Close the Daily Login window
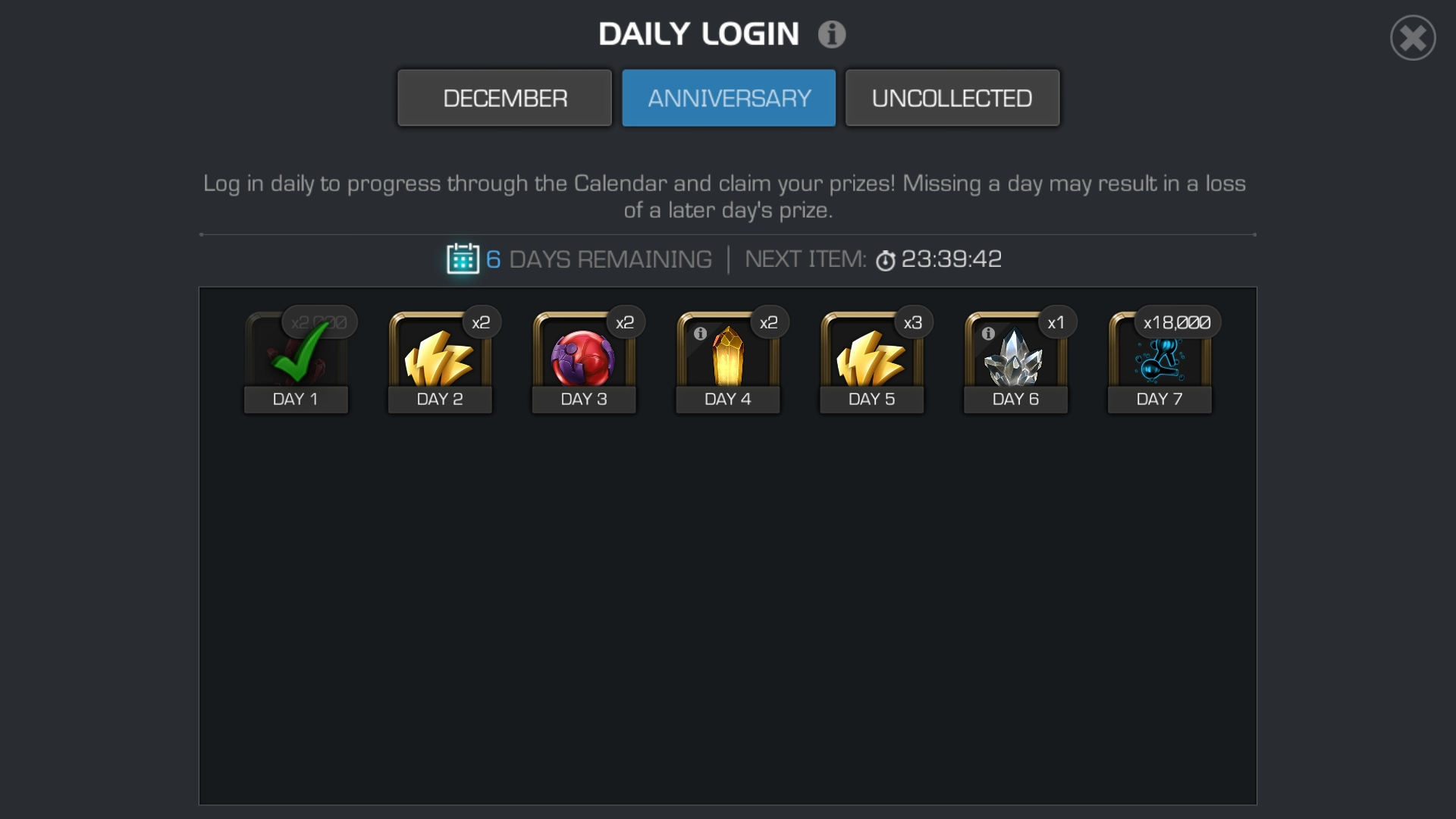The width and height of the screenshot is (1456, 819). [x=1413, y=38]
